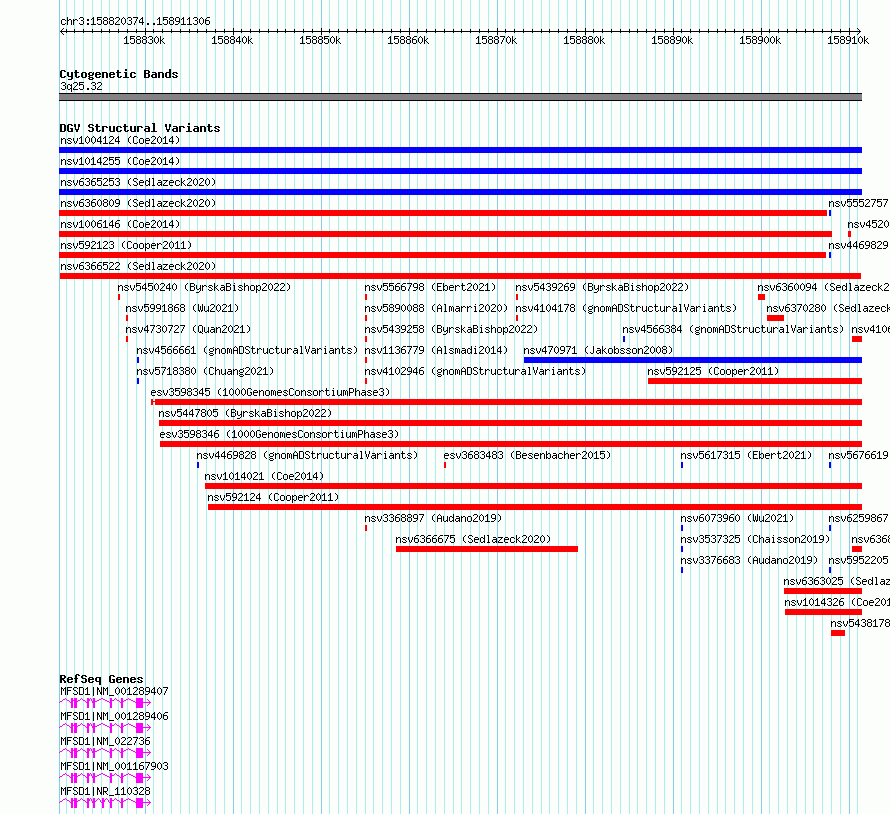Click nsv3376683 (Audano2019) label
This screenshot has height=814, width=890.
[x=749, y=560]
